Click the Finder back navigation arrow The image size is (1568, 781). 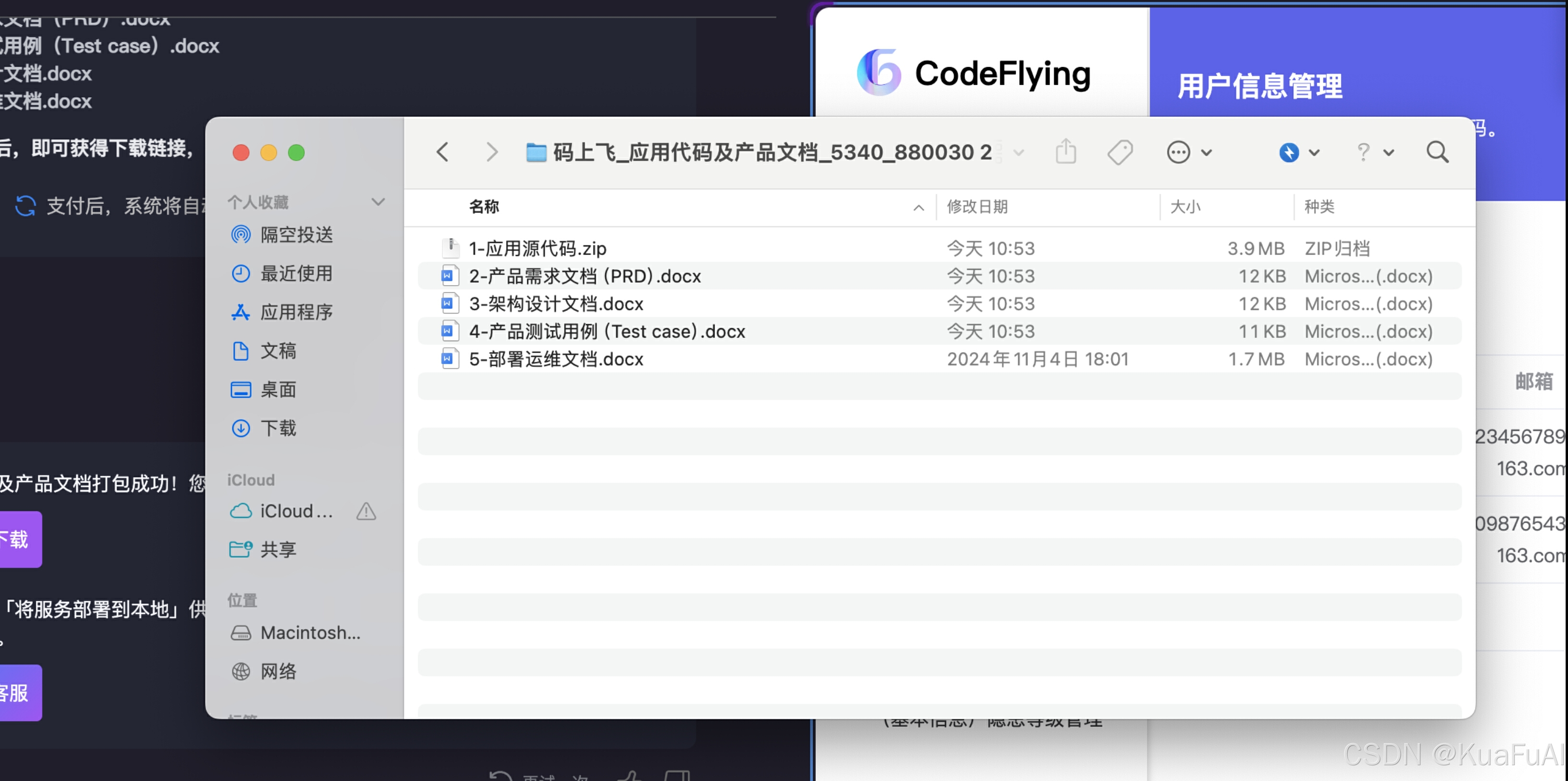click(442, 152)
